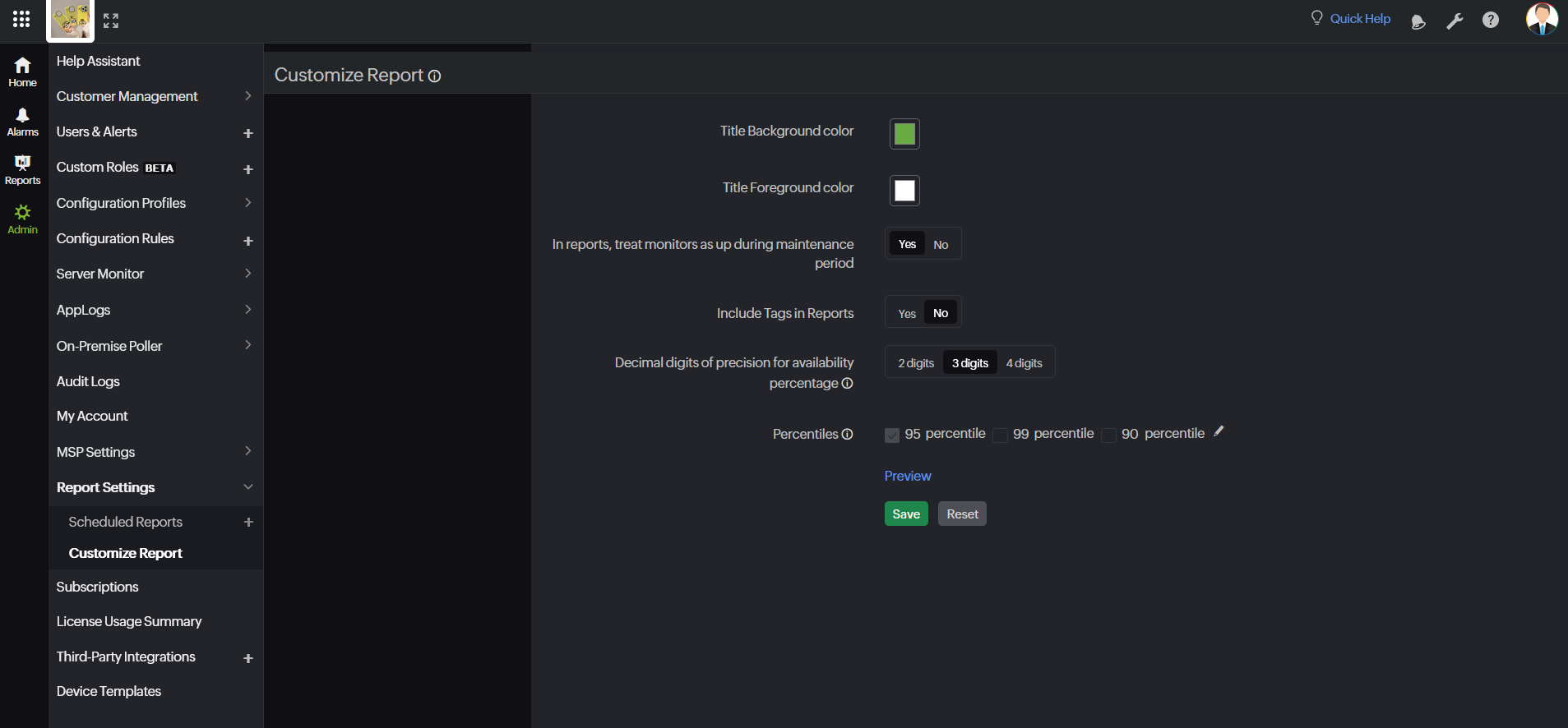Enable the 99 percentile checkbox
The image size is (1568, 728).
click(1001, 435)
